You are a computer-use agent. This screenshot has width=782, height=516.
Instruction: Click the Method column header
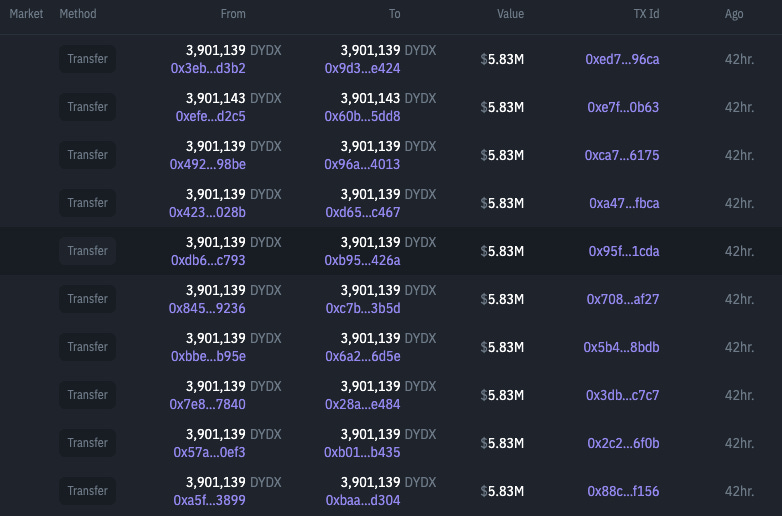[x=78, y=14]
